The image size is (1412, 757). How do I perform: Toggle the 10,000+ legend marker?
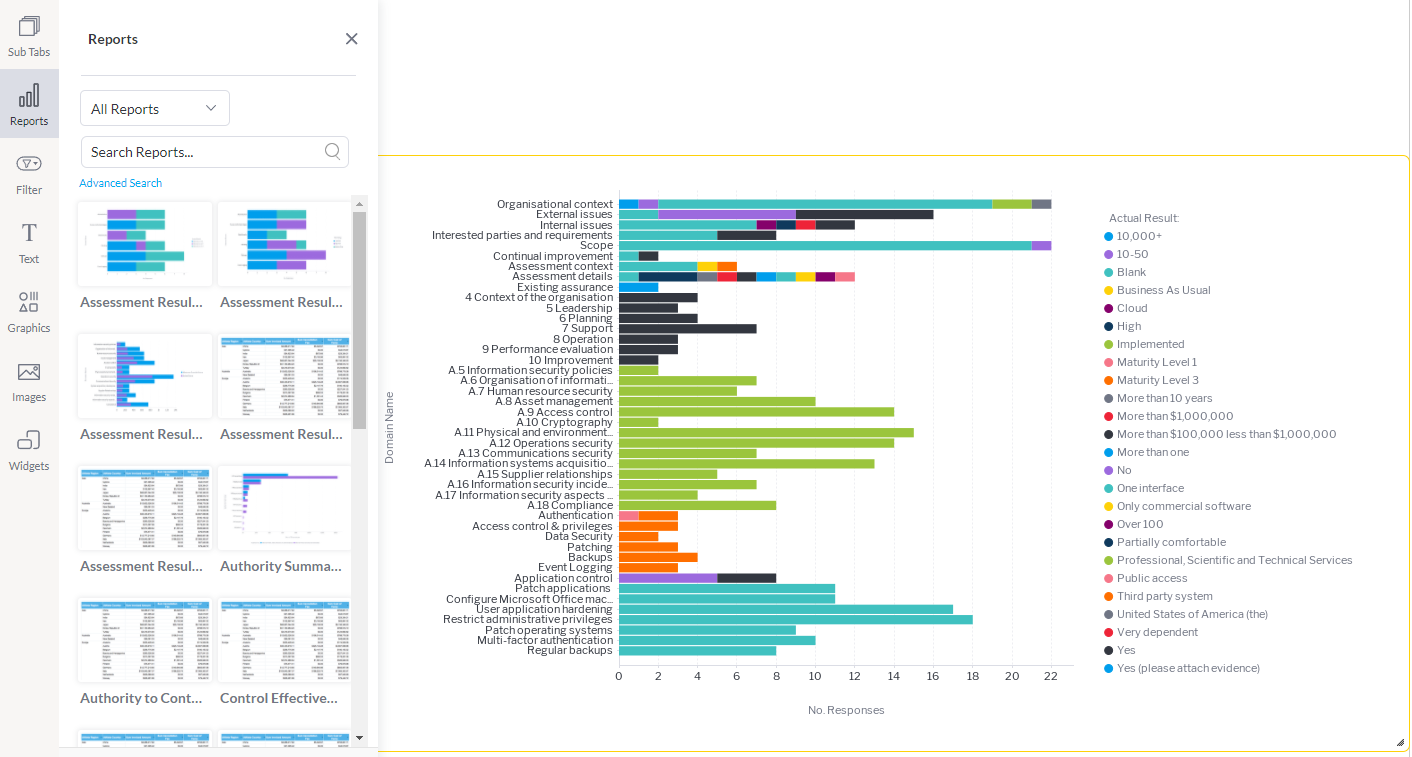(x=1109, y=236)
